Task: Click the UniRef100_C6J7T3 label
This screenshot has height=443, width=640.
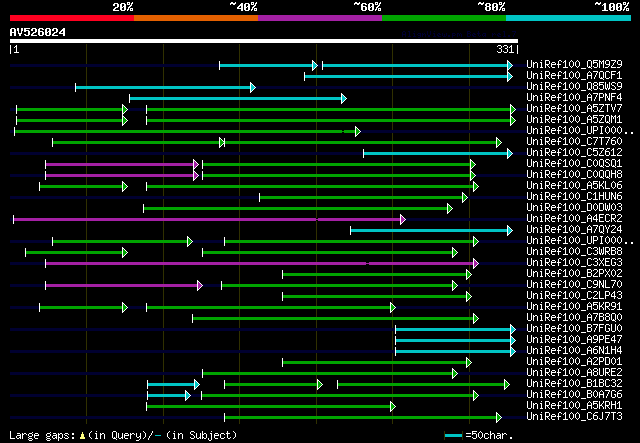Action: coord(574,417)
